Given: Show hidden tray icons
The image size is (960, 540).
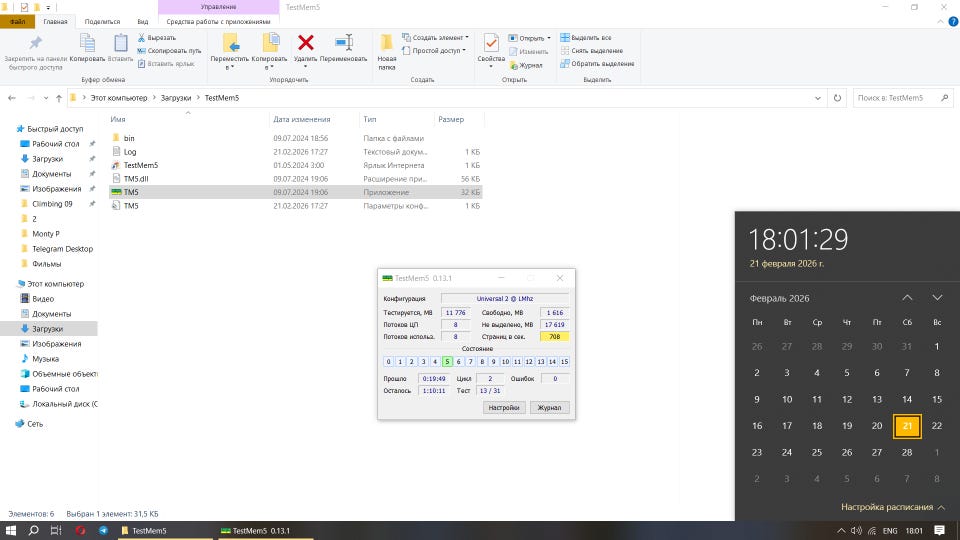Looking at the screenshot, I should tap(841, 531).
